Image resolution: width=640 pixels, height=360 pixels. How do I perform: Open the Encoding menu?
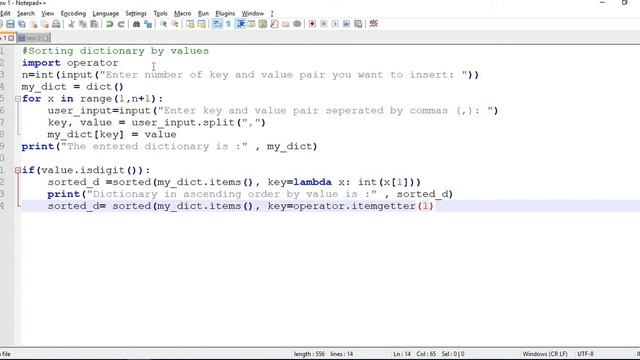point(73,13)
